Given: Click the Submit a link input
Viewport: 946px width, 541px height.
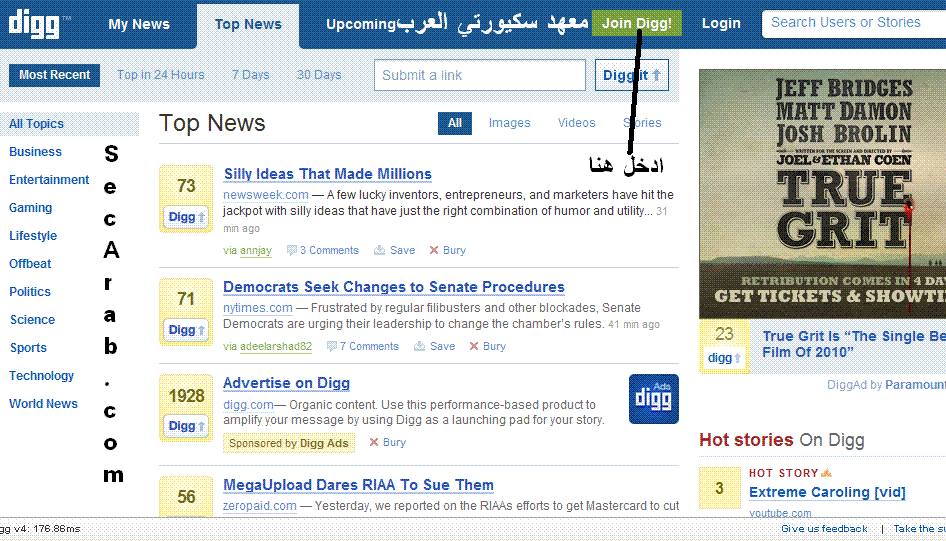Looking at the screenshot, I should pos(480,75).
